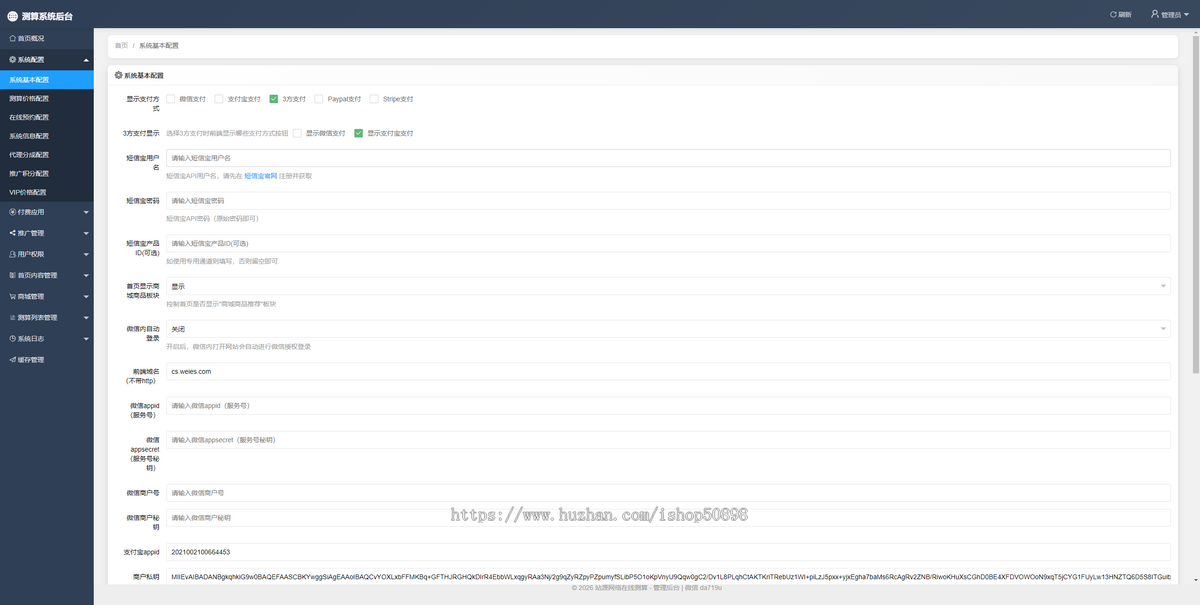Click the list icon next to 测算列表管理
The height and width of the screenshot is (605, 1200).
(x=12, y=317)
